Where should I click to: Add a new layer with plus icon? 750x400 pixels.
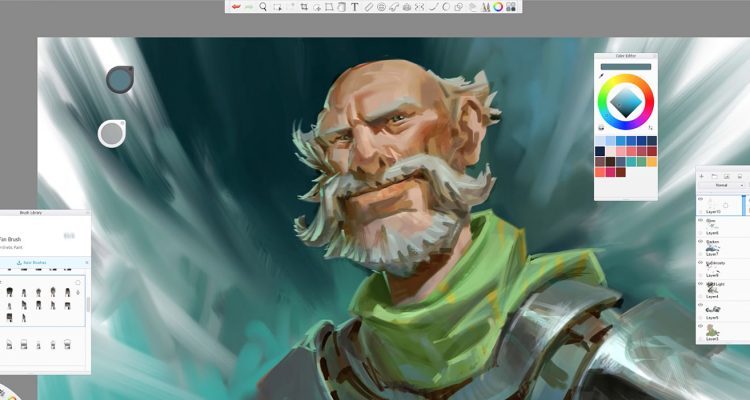click(701, 175)
